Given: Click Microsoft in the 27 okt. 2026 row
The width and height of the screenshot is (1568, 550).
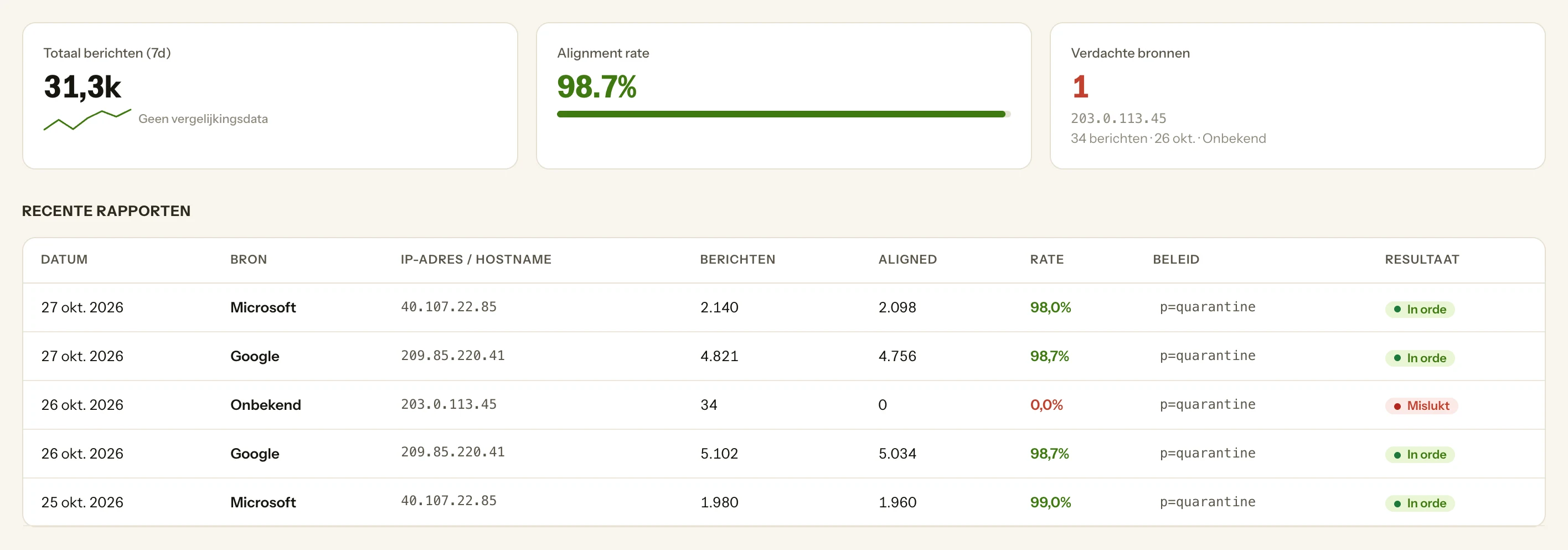Looking at the screenshot, I should pyautogui.click(x=263, y=307).
